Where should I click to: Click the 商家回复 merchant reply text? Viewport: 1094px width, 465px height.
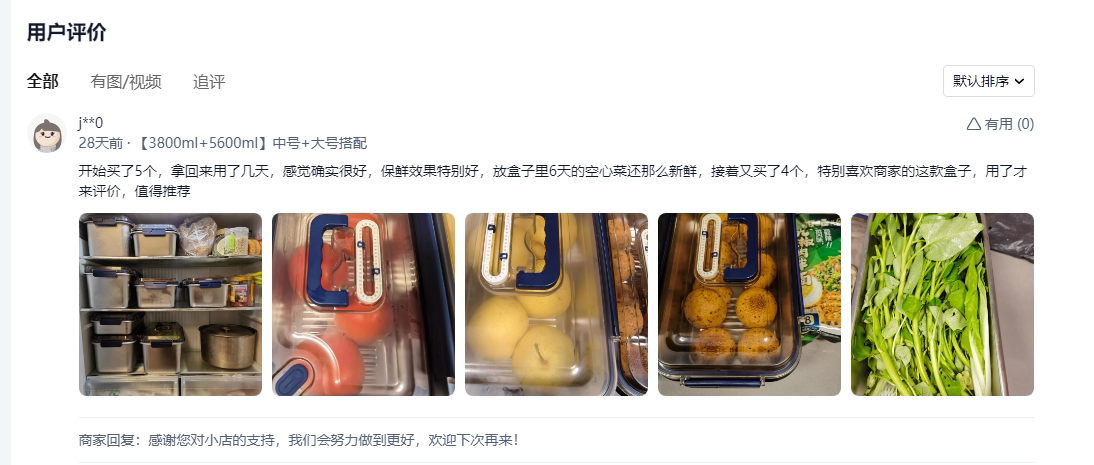click(x=299, y=441)
